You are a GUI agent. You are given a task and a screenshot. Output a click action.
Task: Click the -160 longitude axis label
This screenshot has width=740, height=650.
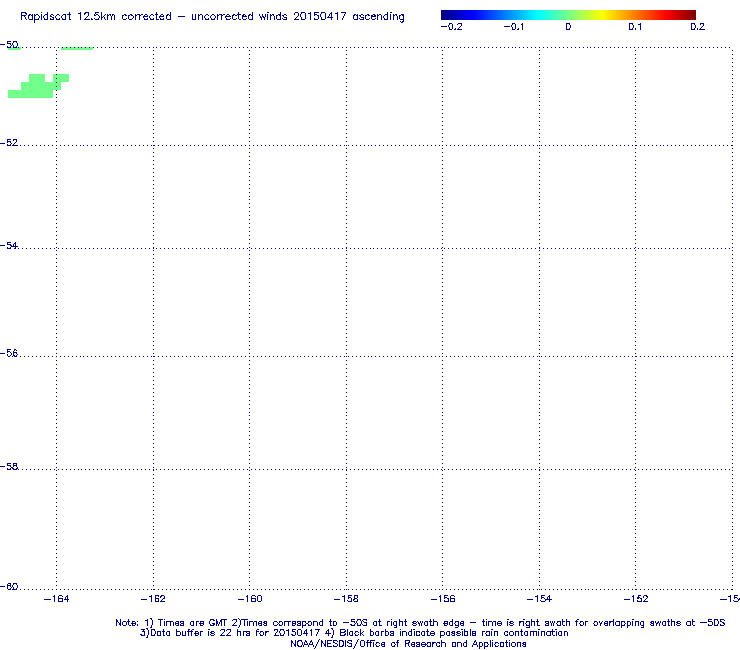(250, 599)
